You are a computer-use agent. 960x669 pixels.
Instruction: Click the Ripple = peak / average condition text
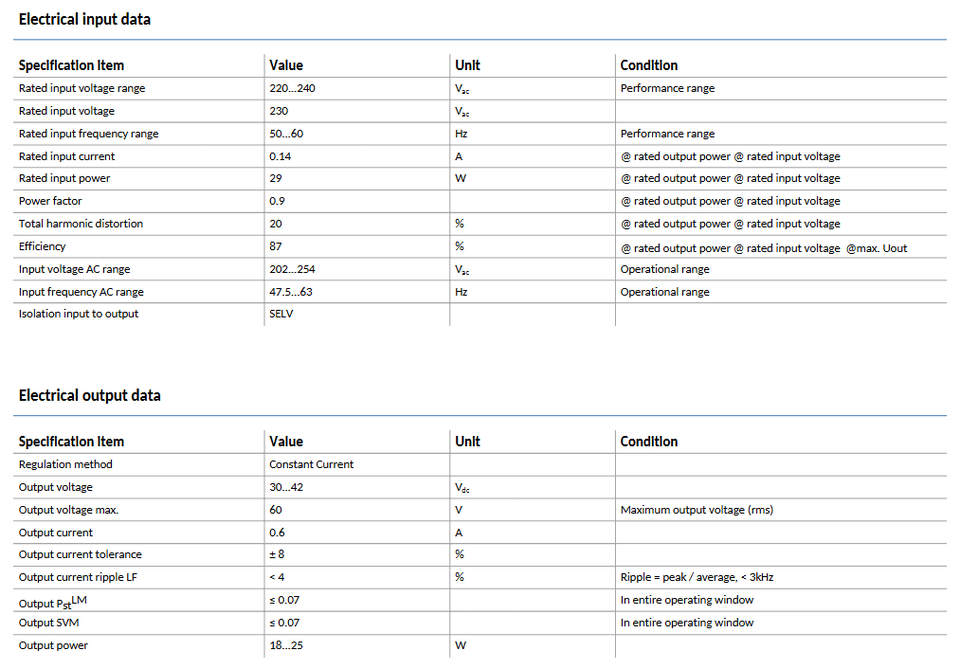698,577
